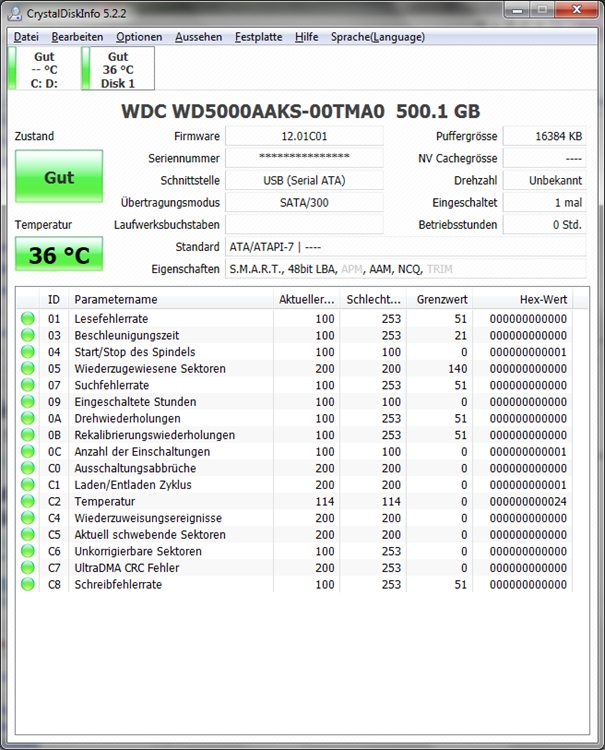Click the empty Laufwerksbuchstaben field
Image resolution: width=605 pixels, height=750 pixels.
[x=304, y=224]
